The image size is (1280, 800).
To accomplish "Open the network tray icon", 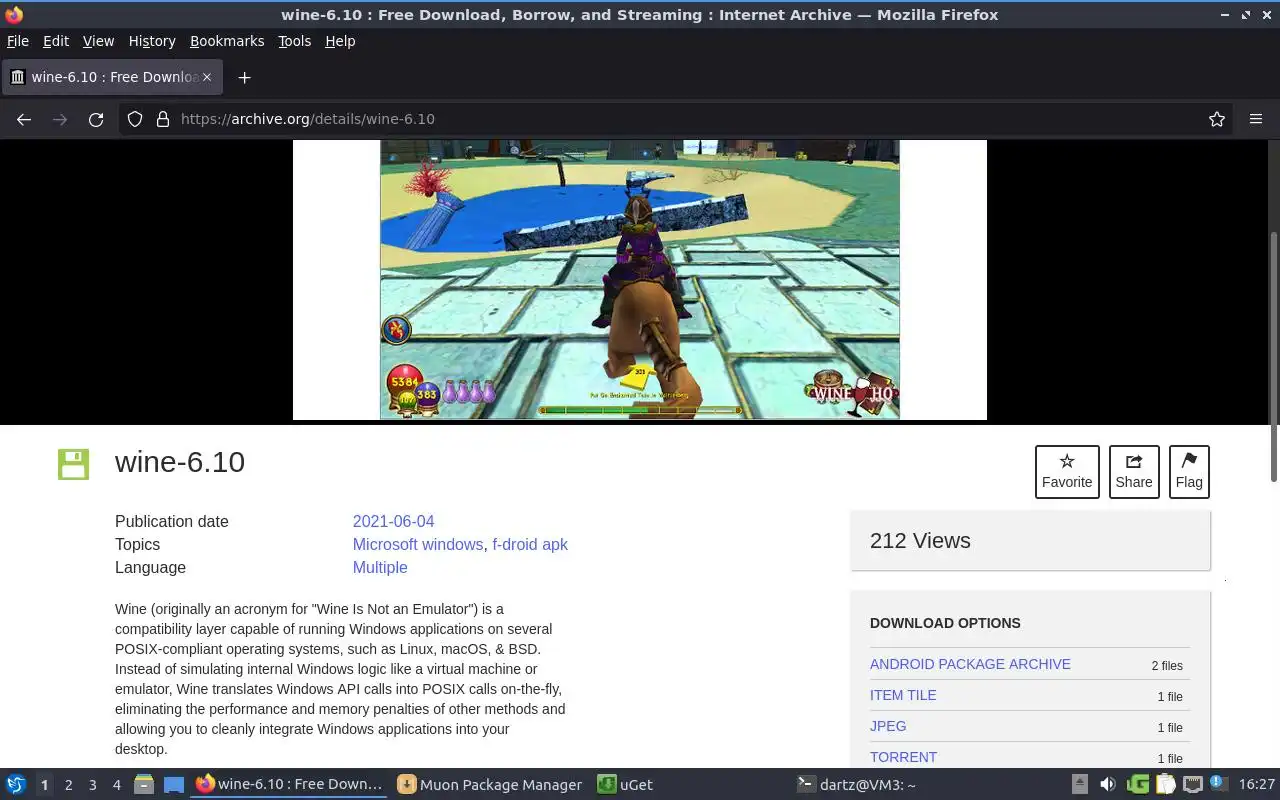I will (1193, 785).
